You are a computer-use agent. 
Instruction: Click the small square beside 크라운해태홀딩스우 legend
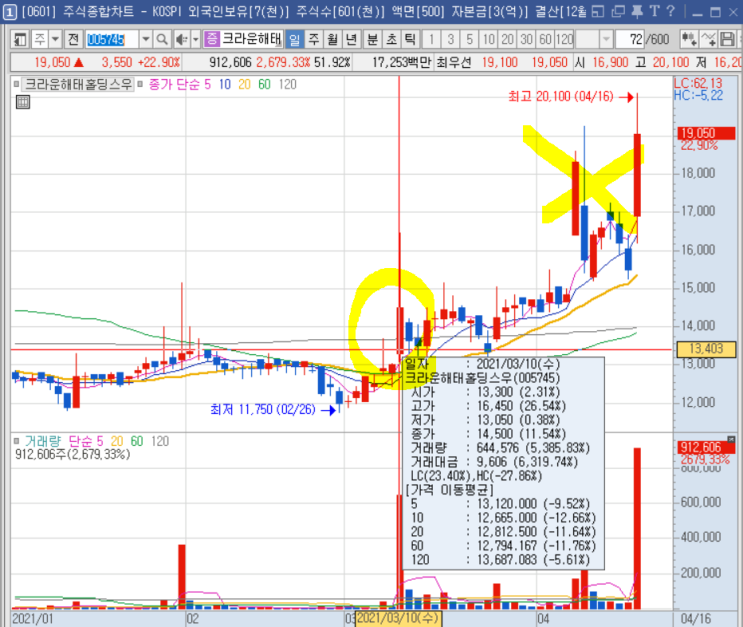click(17, 84)
